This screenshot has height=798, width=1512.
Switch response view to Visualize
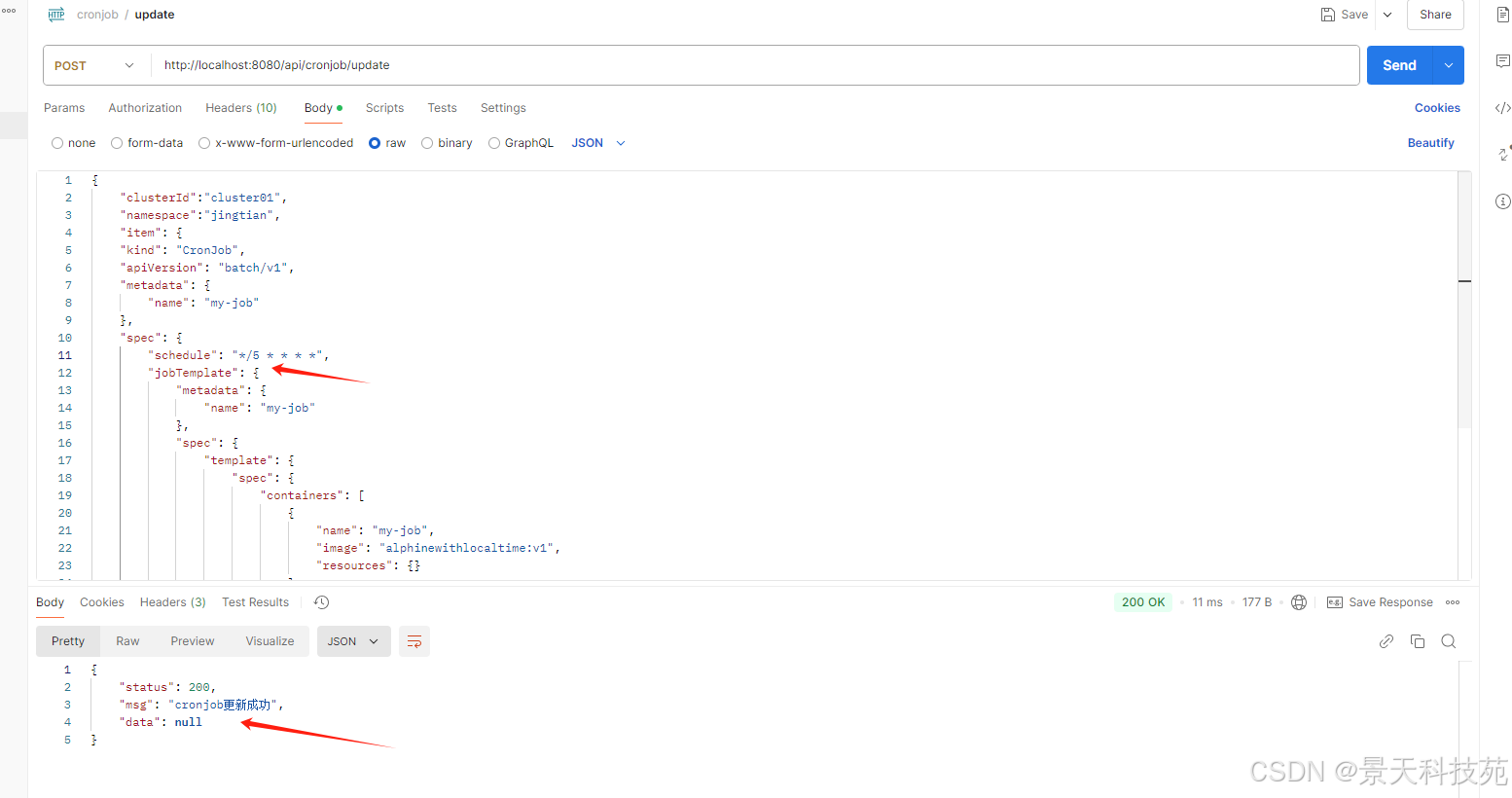270,641
